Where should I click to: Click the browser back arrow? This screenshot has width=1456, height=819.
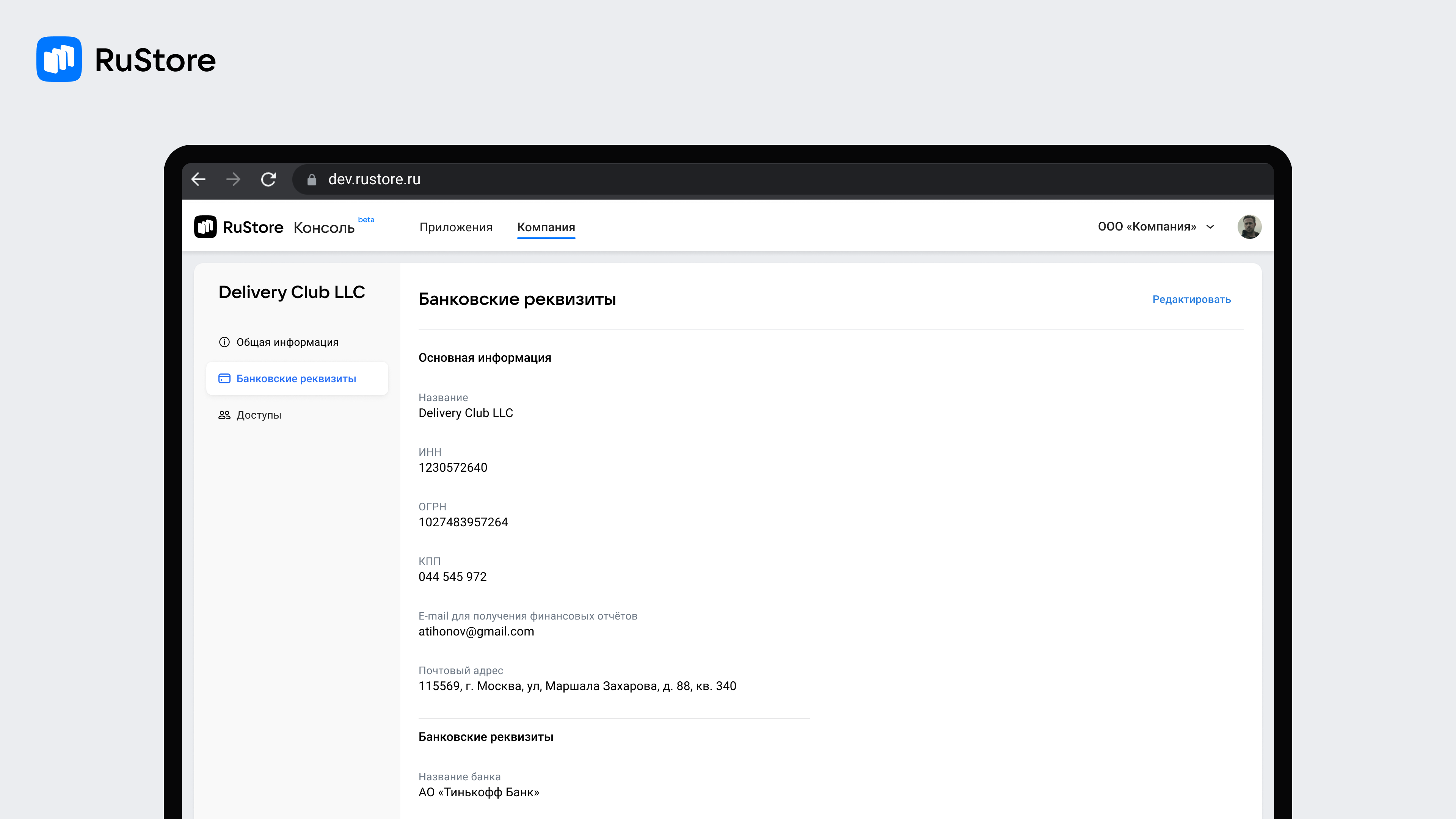[x=198, y=179]
